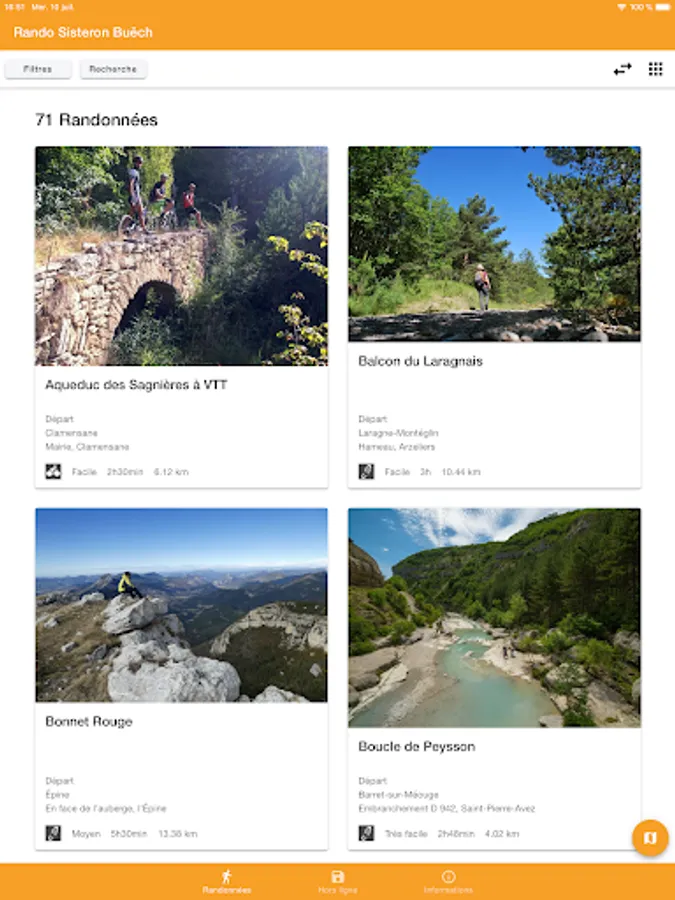Select the Boucle de Peysson title
Screen dimensions: 675x900
pyautogui.click(x=416, y=746)
